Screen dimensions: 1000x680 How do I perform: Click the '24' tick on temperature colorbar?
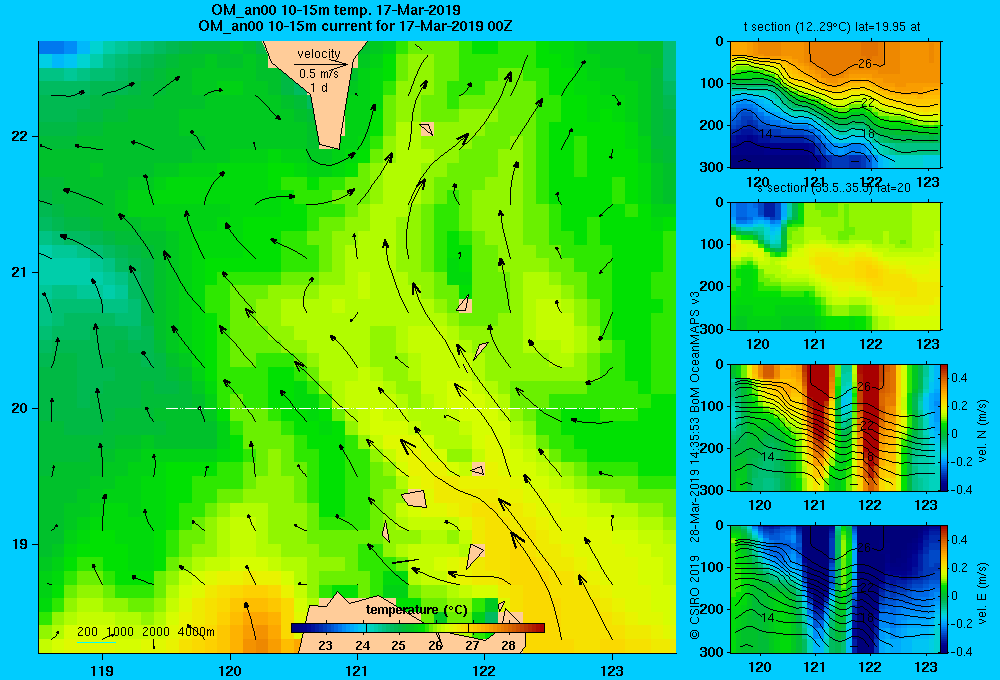(362, 645)
